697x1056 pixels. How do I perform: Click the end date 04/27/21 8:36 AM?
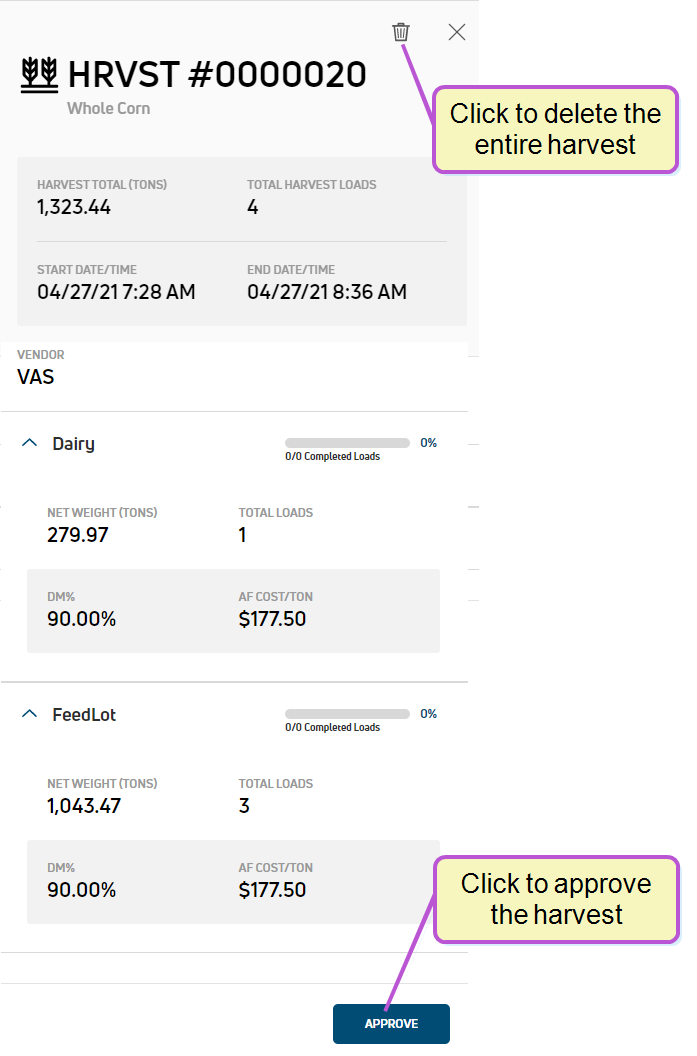pos(327,292)
